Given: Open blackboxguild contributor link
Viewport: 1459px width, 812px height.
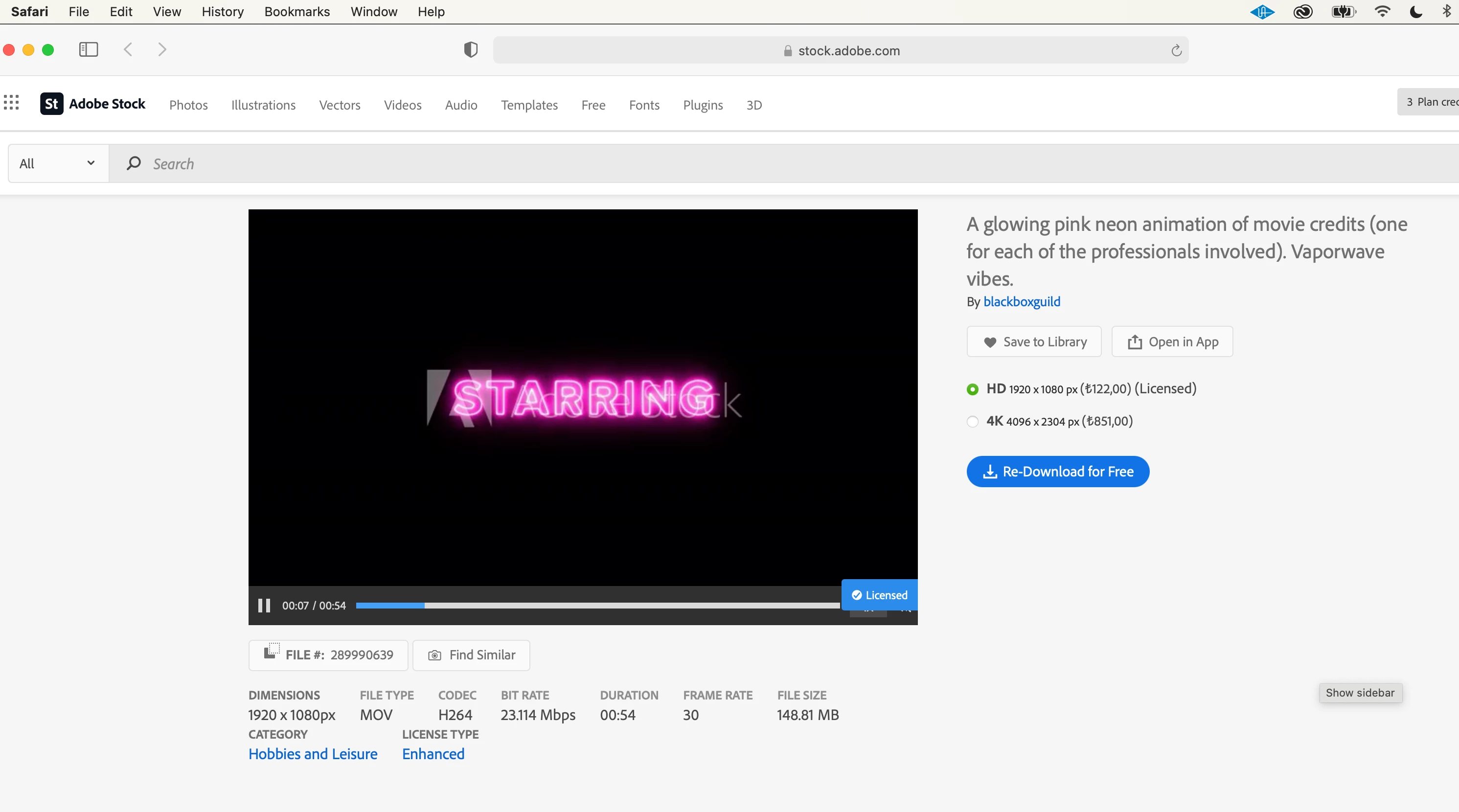Looking at the screenshot, I should click(1021, 301).
